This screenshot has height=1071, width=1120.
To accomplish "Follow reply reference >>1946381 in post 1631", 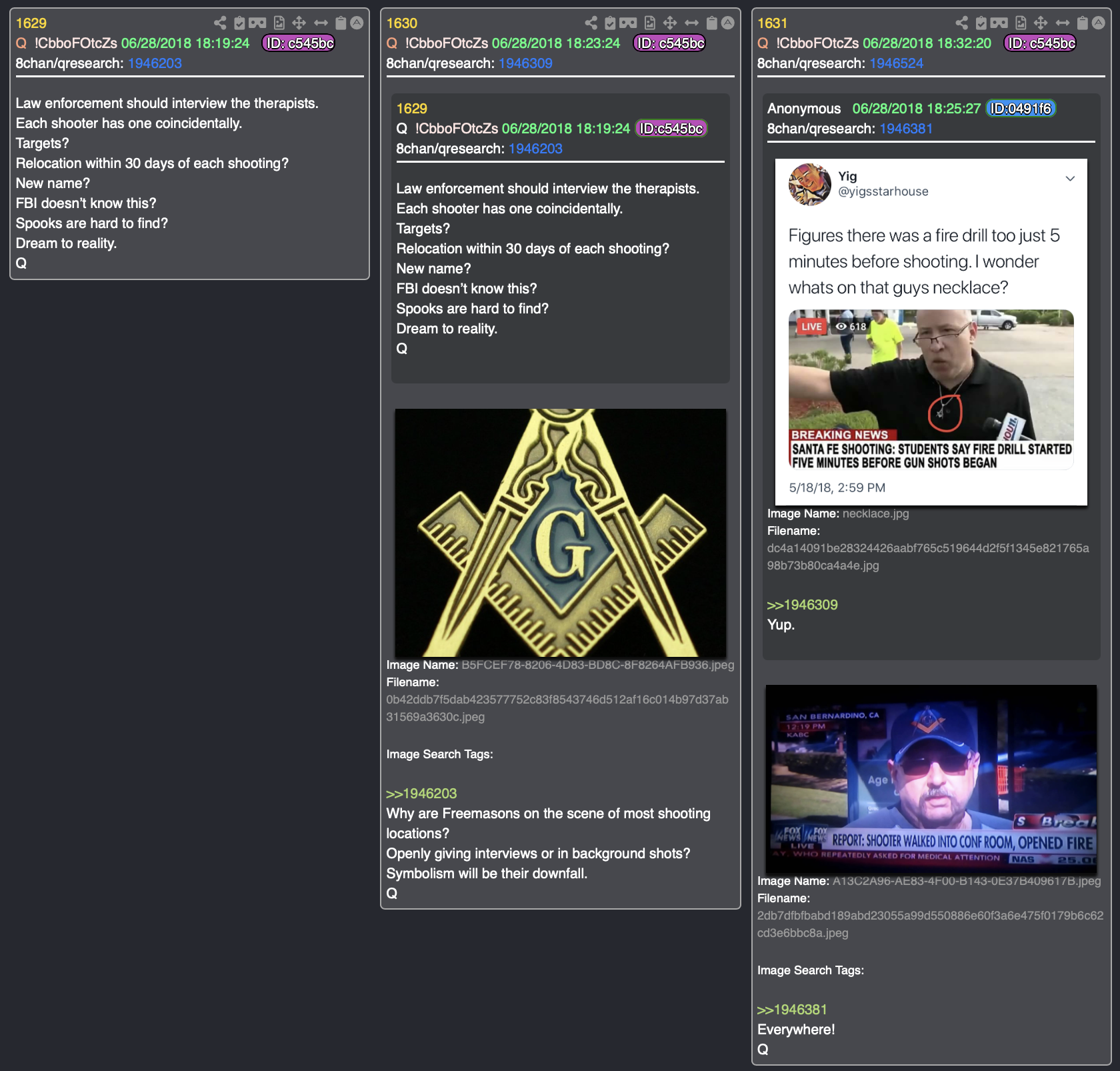I will [x=792, y=1010].
